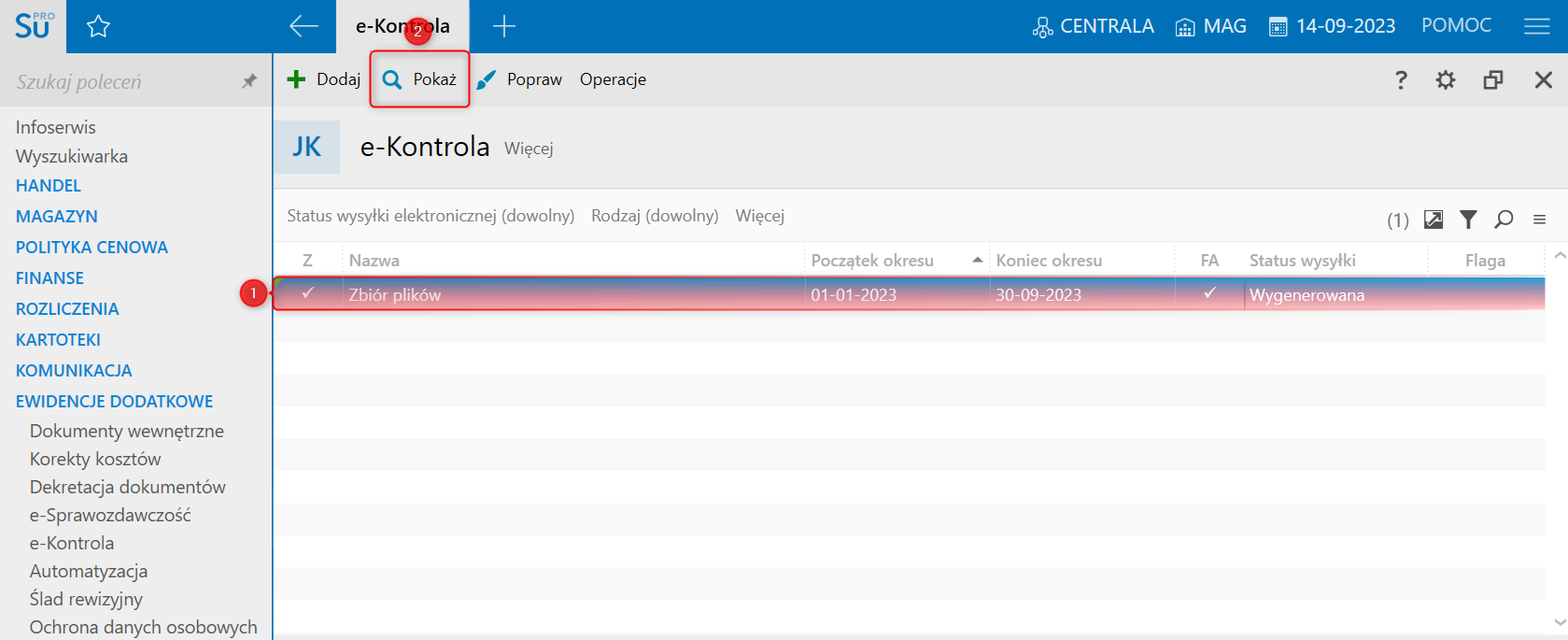The image size is (1568, 640).
Task: Click the filter funnel icon
Action: 1469,219
